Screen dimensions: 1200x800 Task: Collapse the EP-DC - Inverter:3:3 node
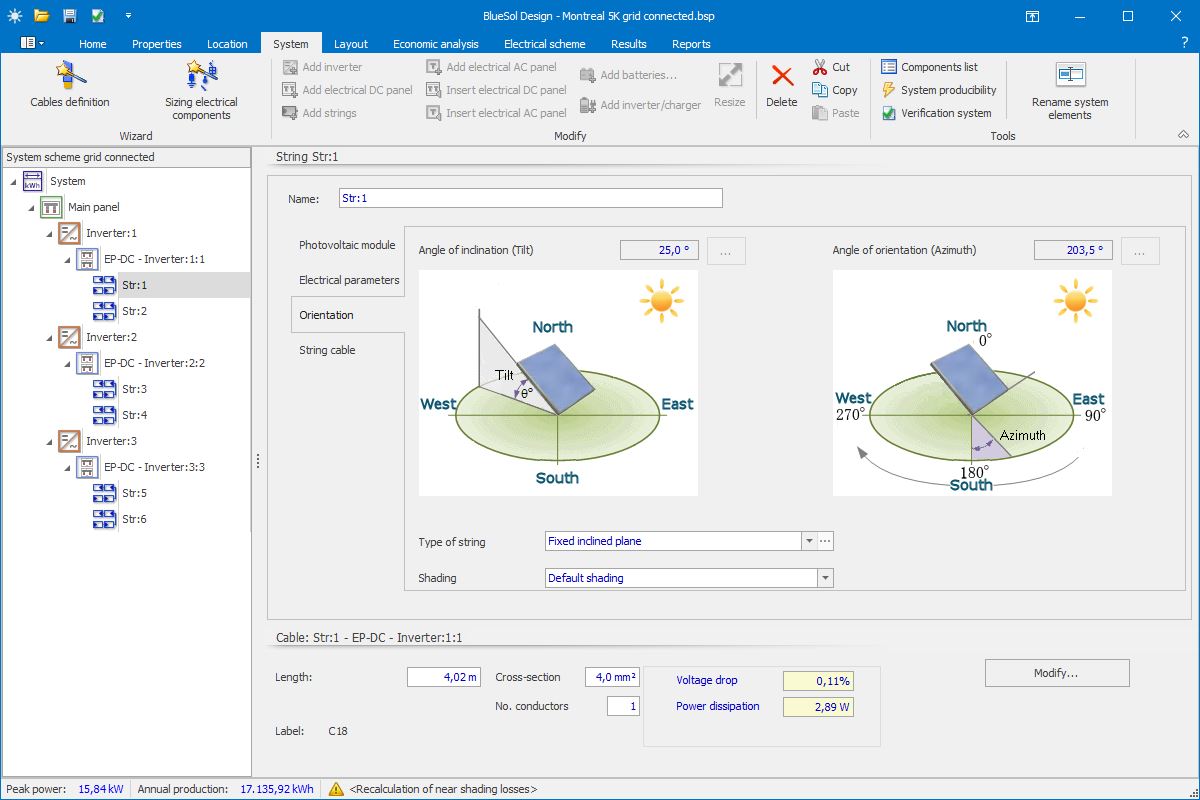click(x=67, y=467)
